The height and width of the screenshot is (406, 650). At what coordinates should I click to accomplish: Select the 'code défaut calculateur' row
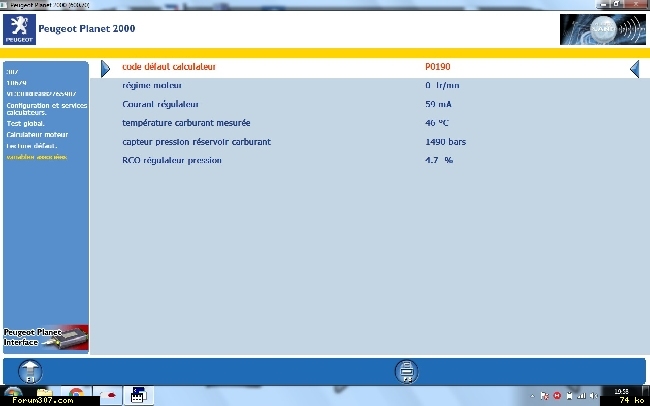(370, 67)
